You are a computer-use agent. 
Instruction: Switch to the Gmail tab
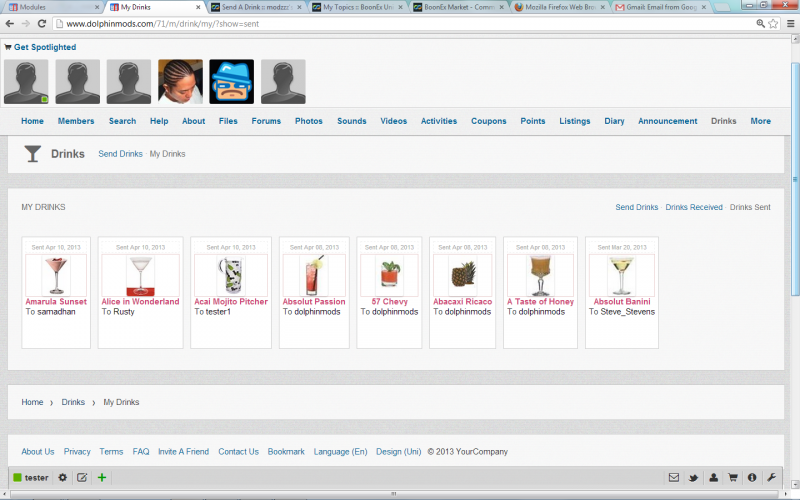click(661, 7)
